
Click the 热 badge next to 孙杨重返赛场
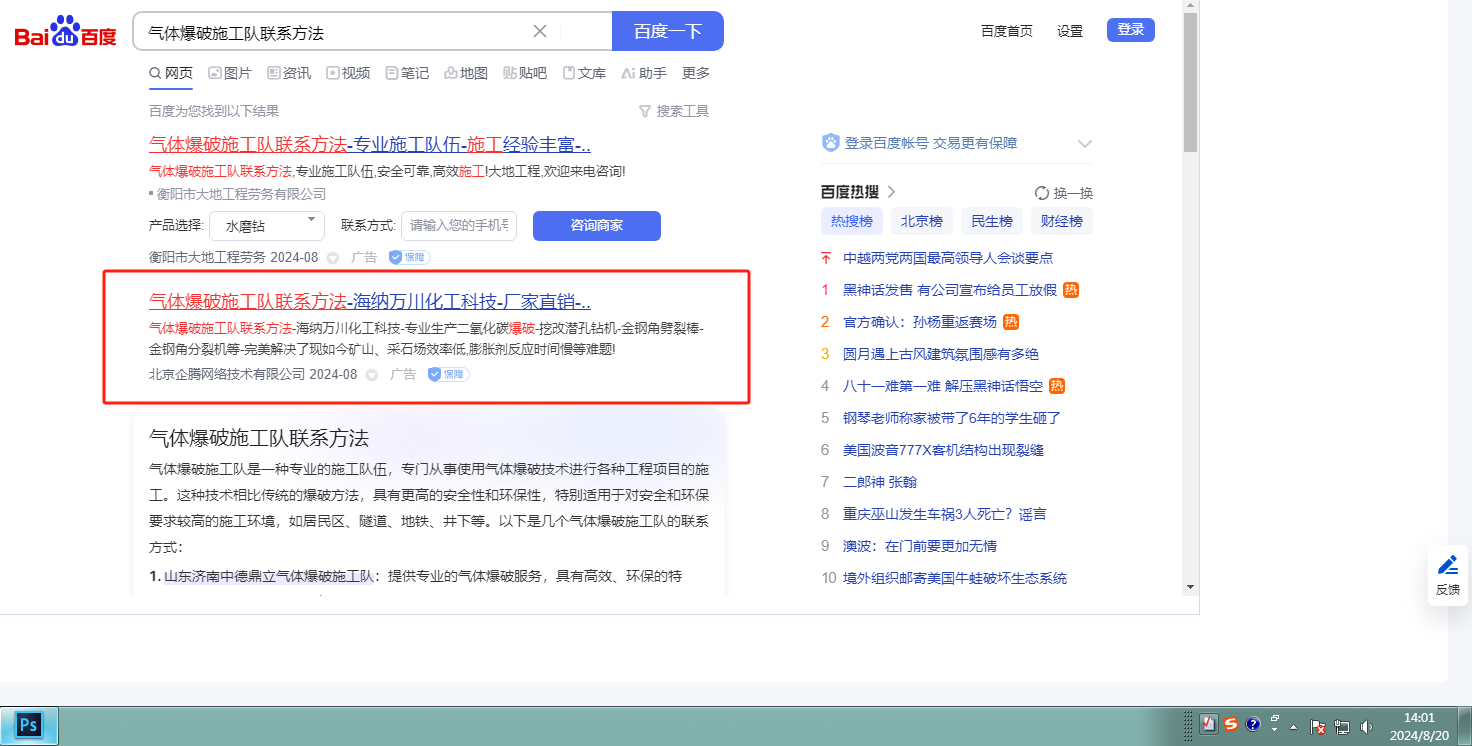[x=1011, y=322]
